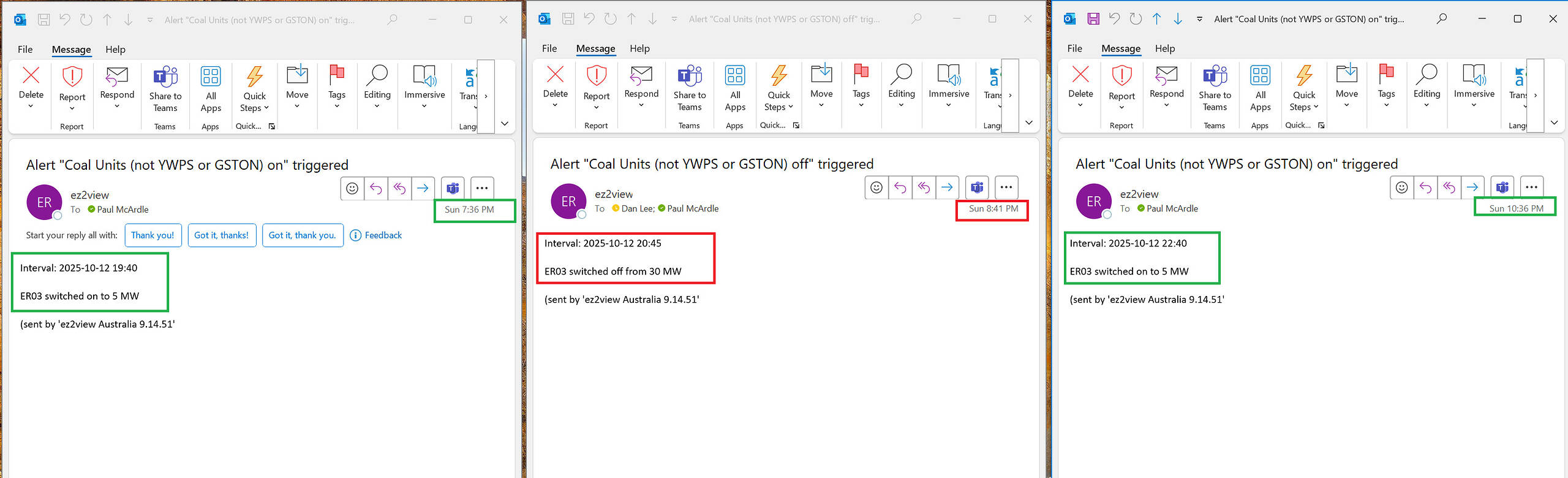
Task: Click the Feedback link beside the suggested replies
Action: (x=376, y=235)
